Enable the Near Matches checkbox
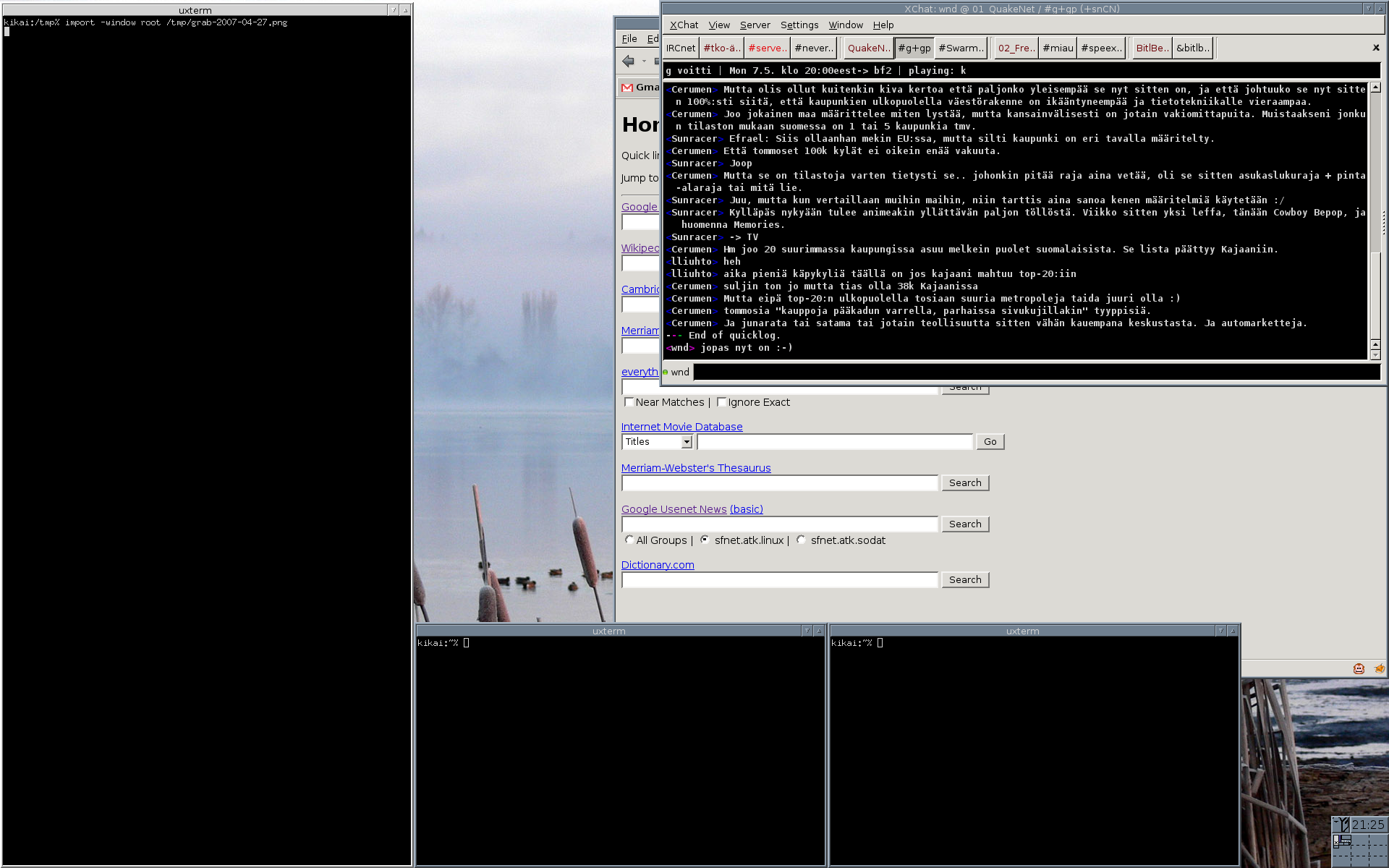 [x=629, y=402]
